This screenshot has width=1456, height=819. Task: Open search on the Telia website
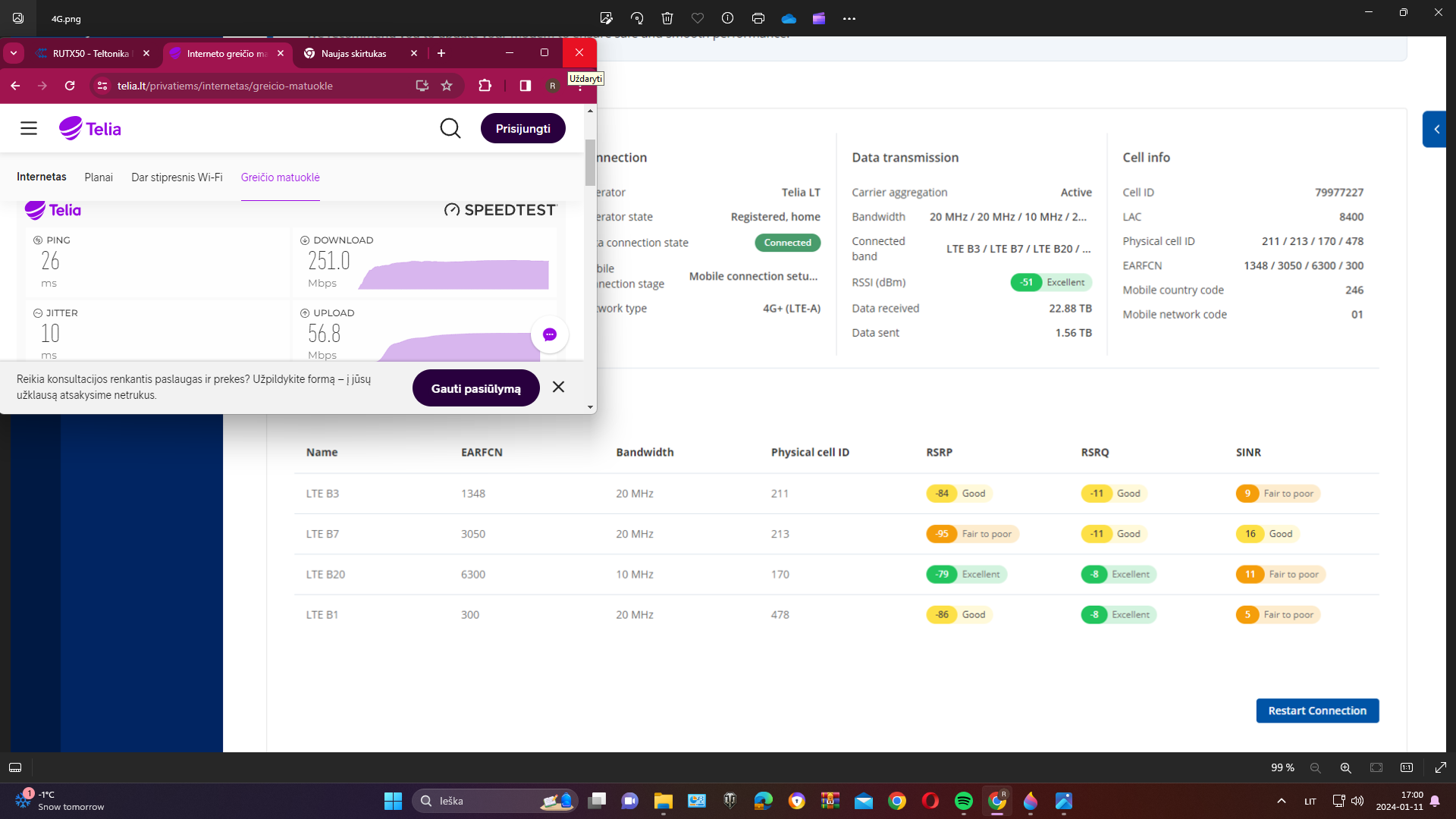tap(450, 128)
